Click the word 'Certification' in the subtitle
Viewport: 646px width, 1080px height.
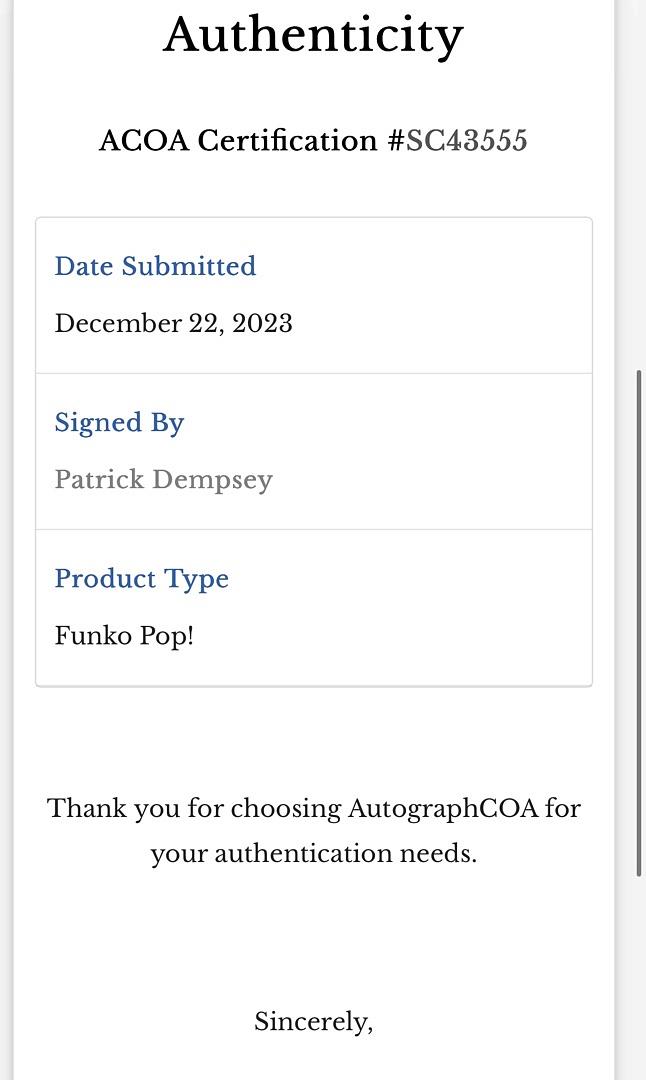(x=288, y=141)
